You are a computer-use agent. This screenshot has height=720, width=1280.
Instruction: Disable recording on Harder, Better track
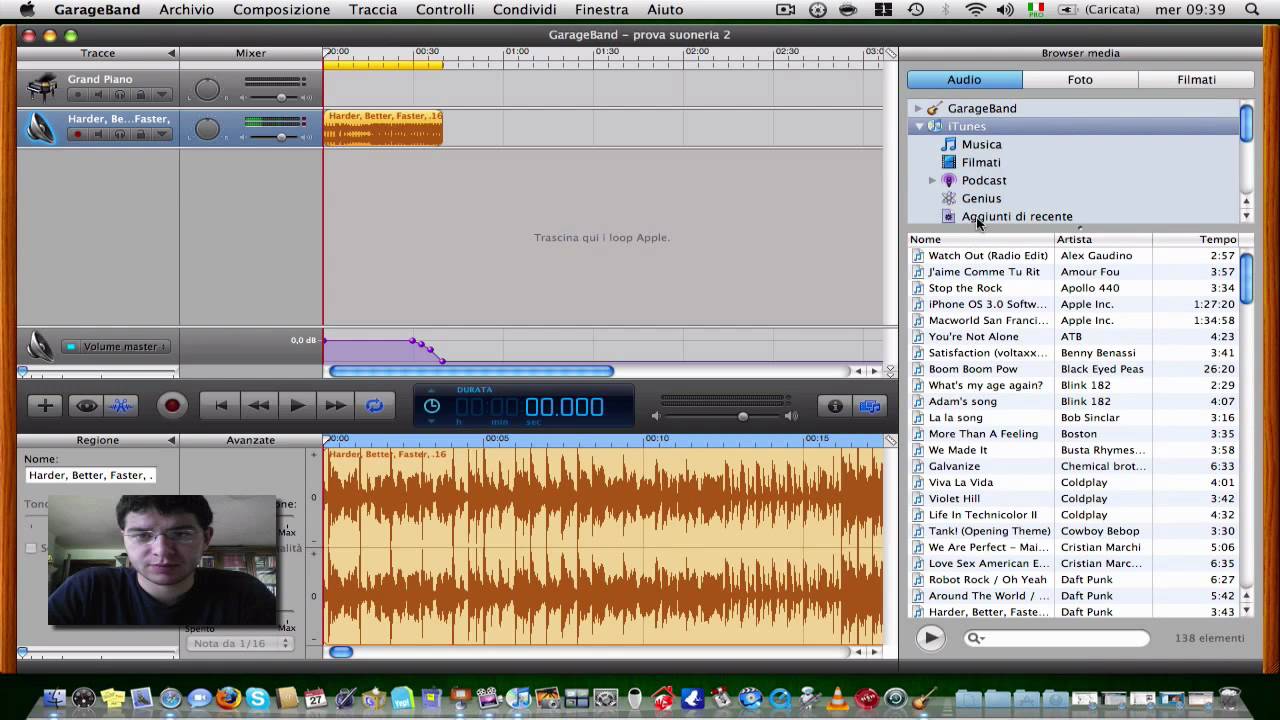pyautogui.click(x=77, y=134)
